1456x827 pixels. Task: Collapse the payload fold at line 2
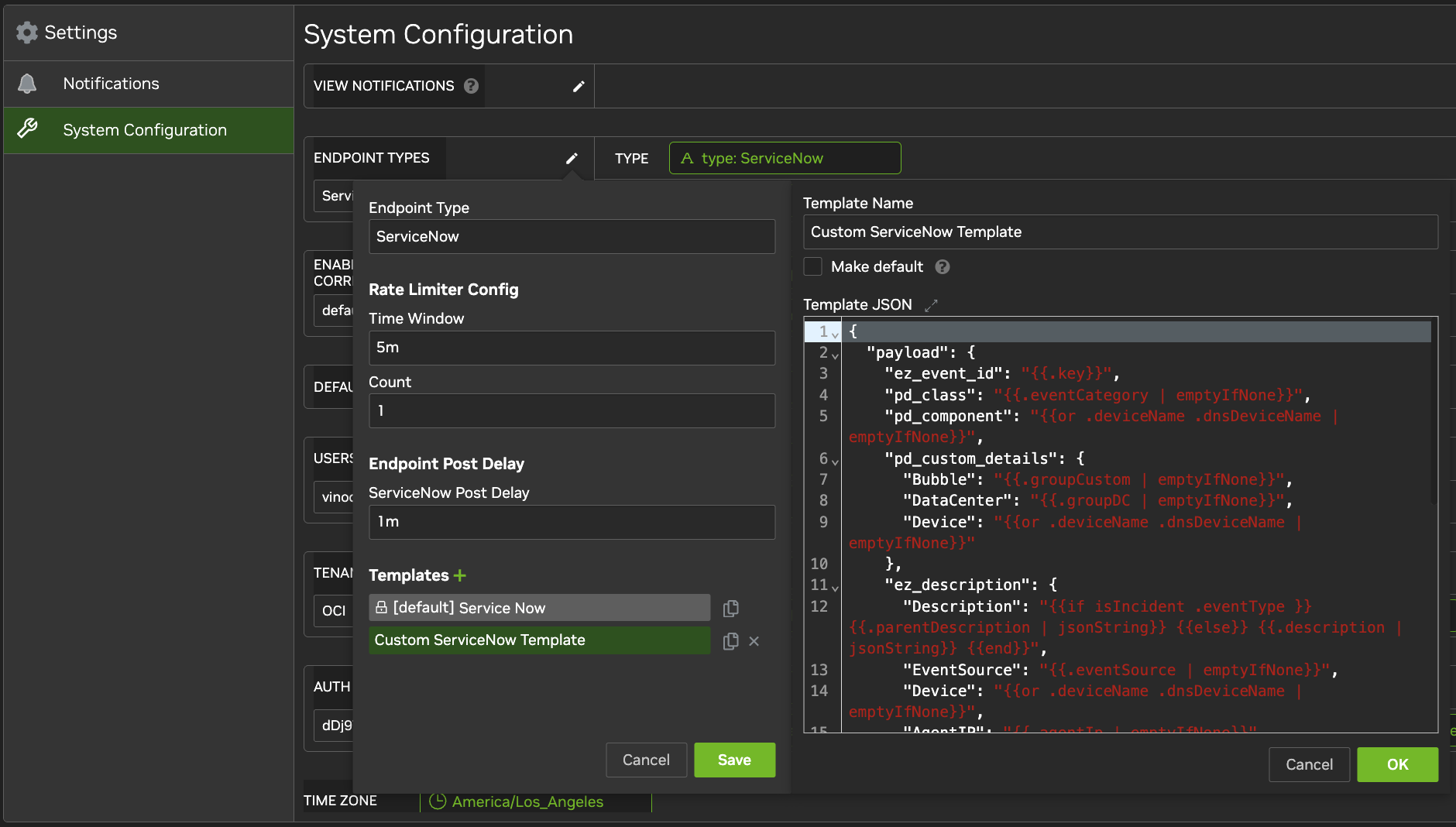pyautogui.click(x=835, y=355)
